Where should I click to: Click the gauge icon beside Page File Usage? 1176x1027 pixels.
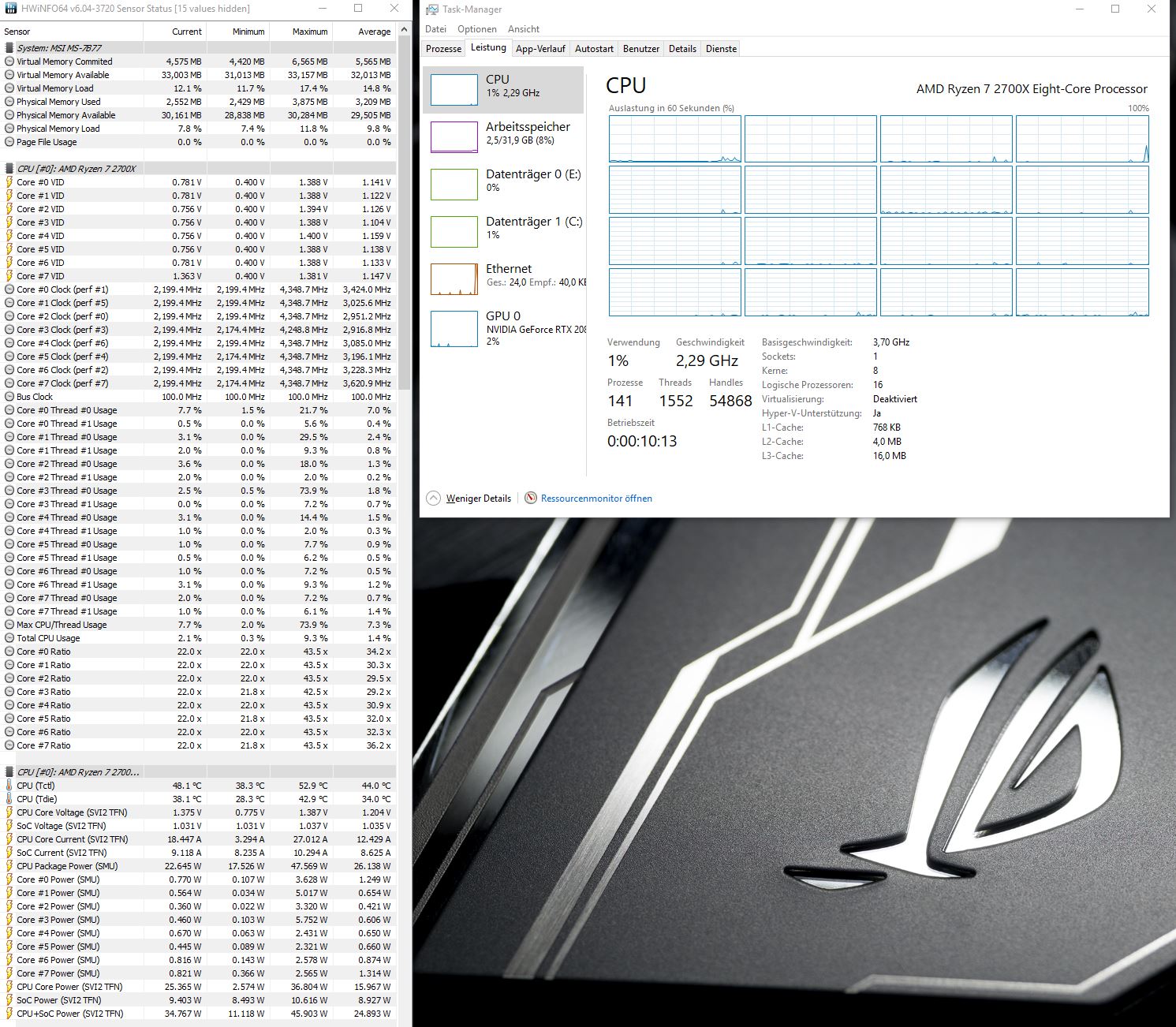click(9, 142)
